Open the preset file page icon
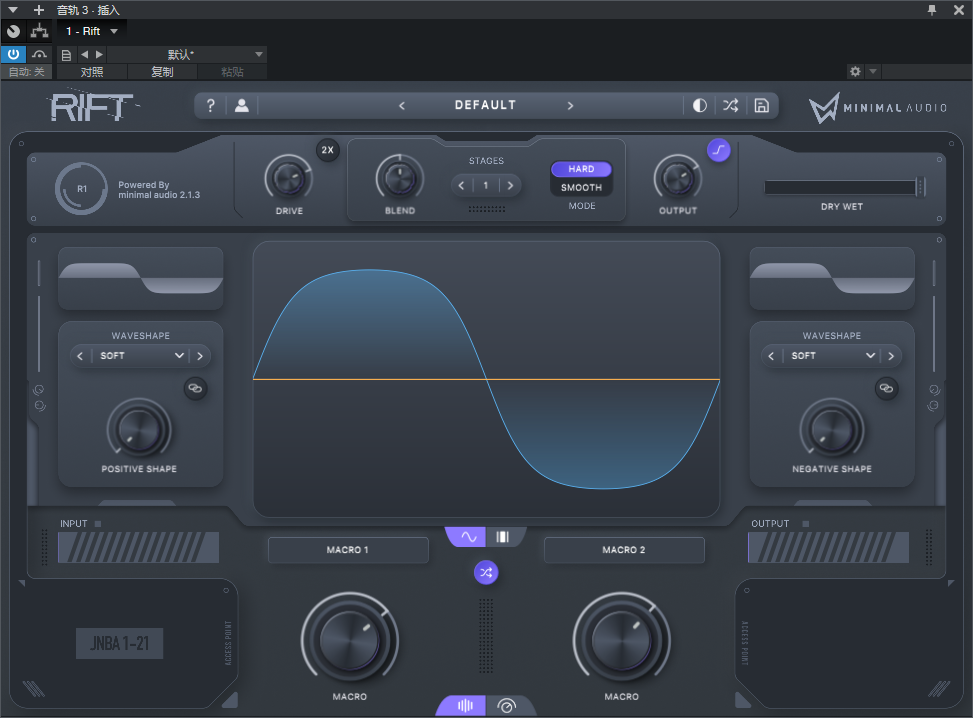The height and width of the screenshot is (718, 973). [66, 55]
